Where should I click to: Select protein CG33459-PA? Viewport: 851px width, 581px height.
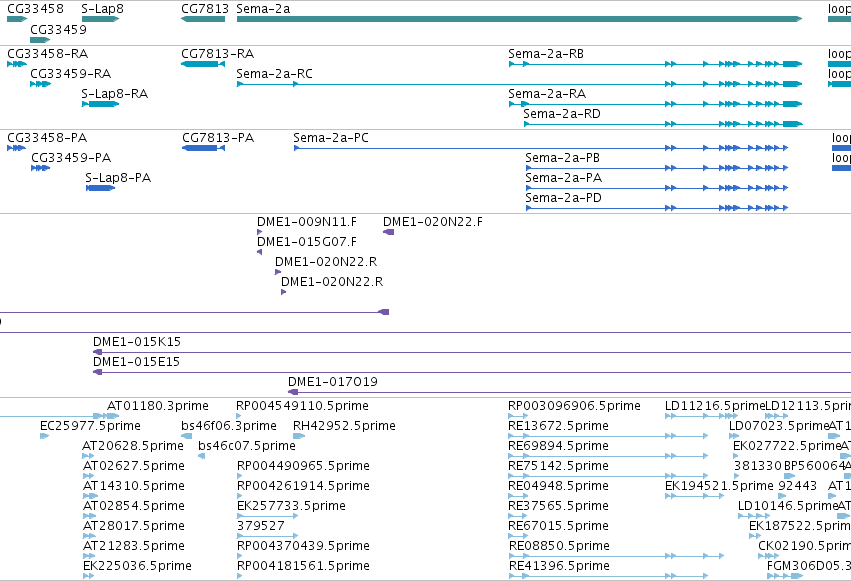coord(41,168)
